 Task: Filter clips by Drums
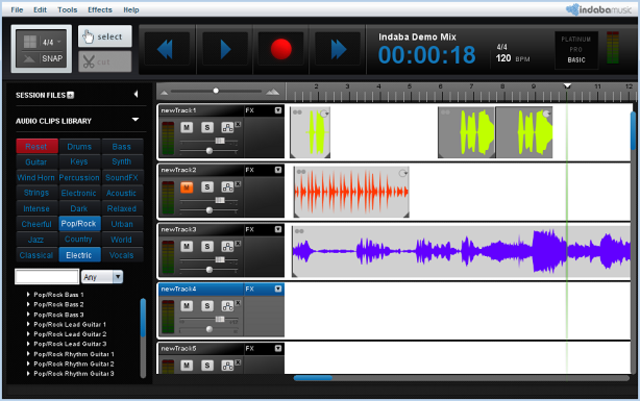tap(79, 146)
